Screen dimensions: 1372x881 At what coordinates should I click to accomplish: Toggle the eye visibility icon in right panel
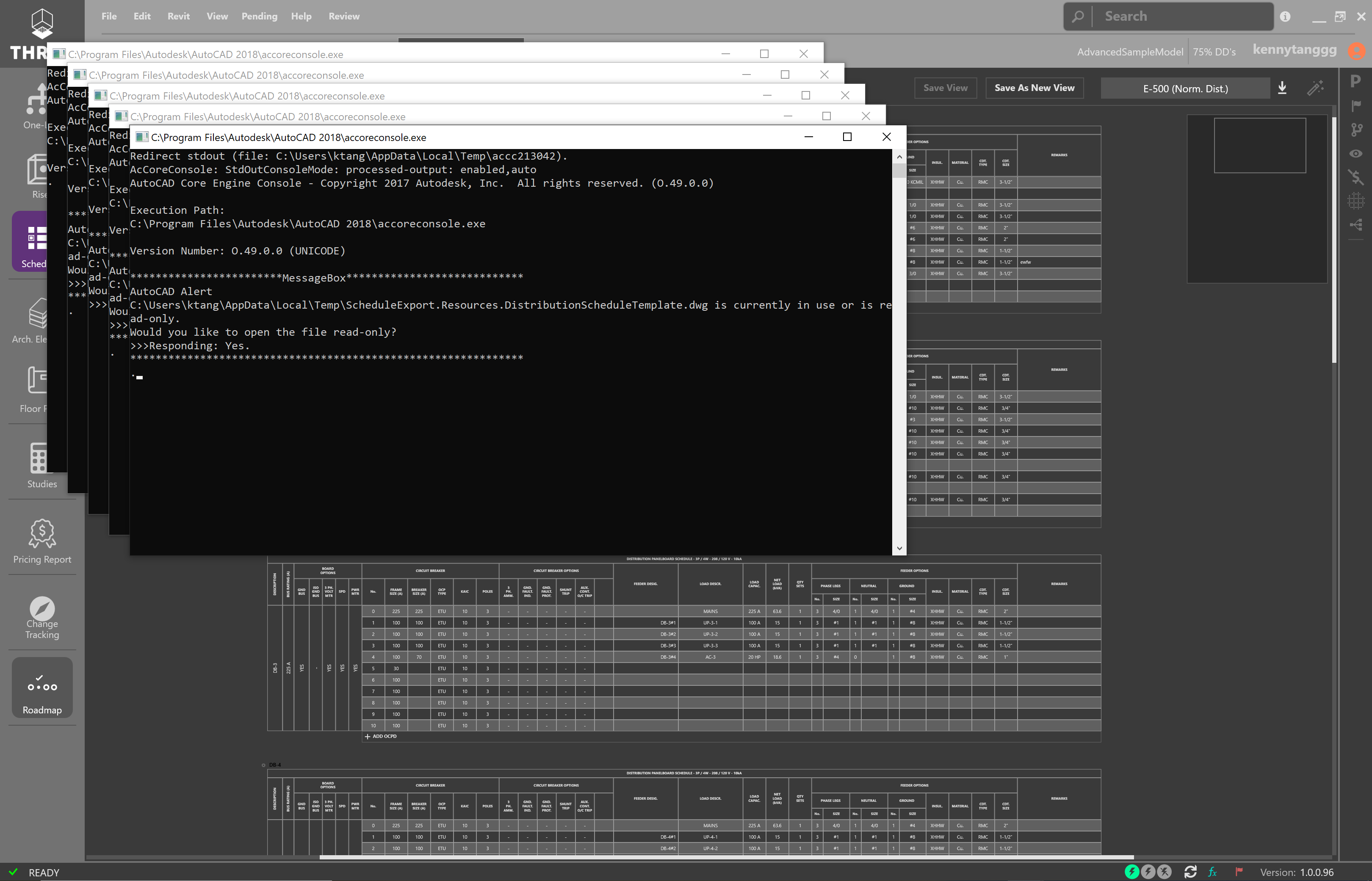tap(1355, 153)
